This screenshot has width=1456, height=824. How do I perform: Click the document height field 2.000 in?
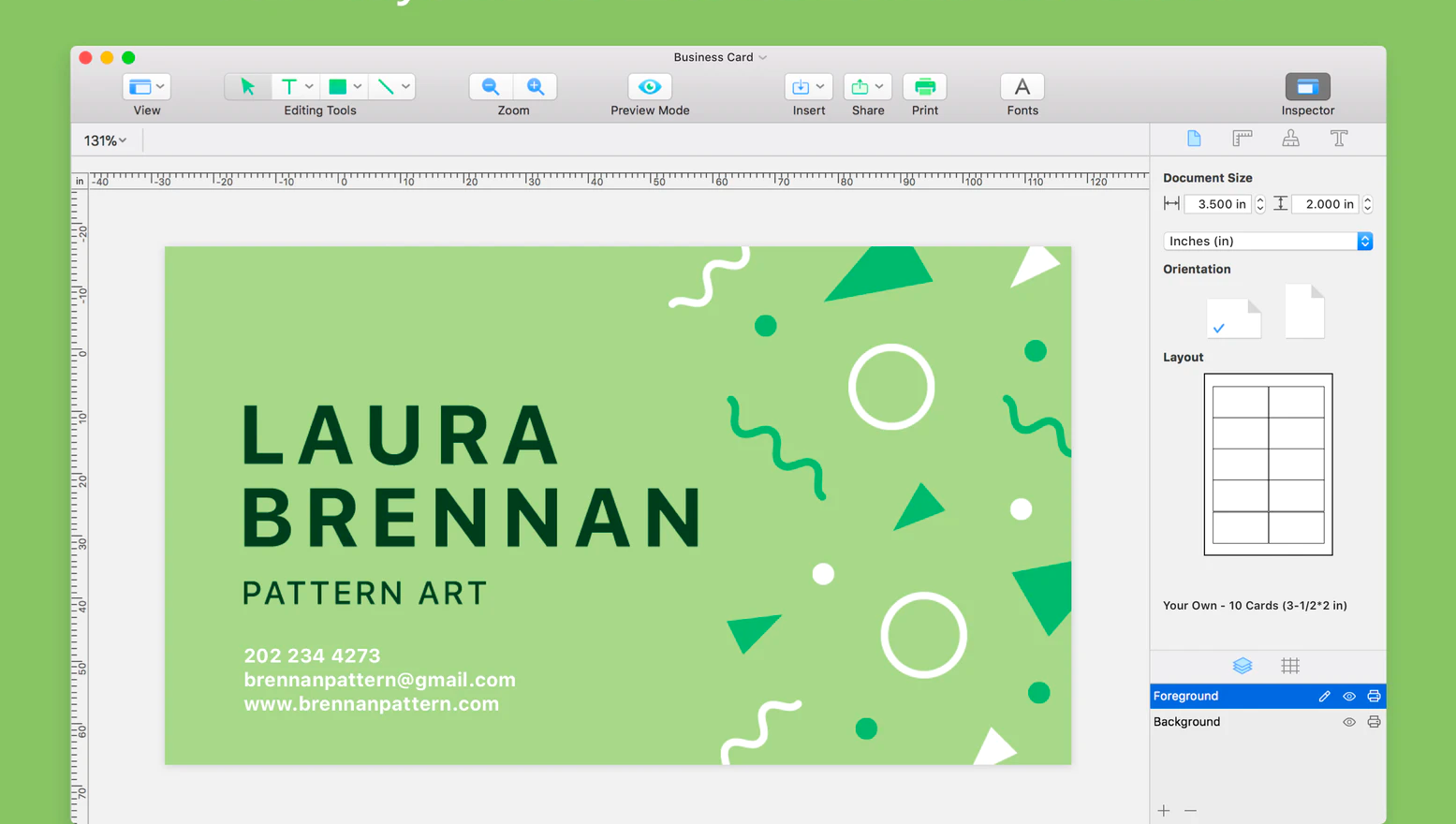tap(1325, 204)
